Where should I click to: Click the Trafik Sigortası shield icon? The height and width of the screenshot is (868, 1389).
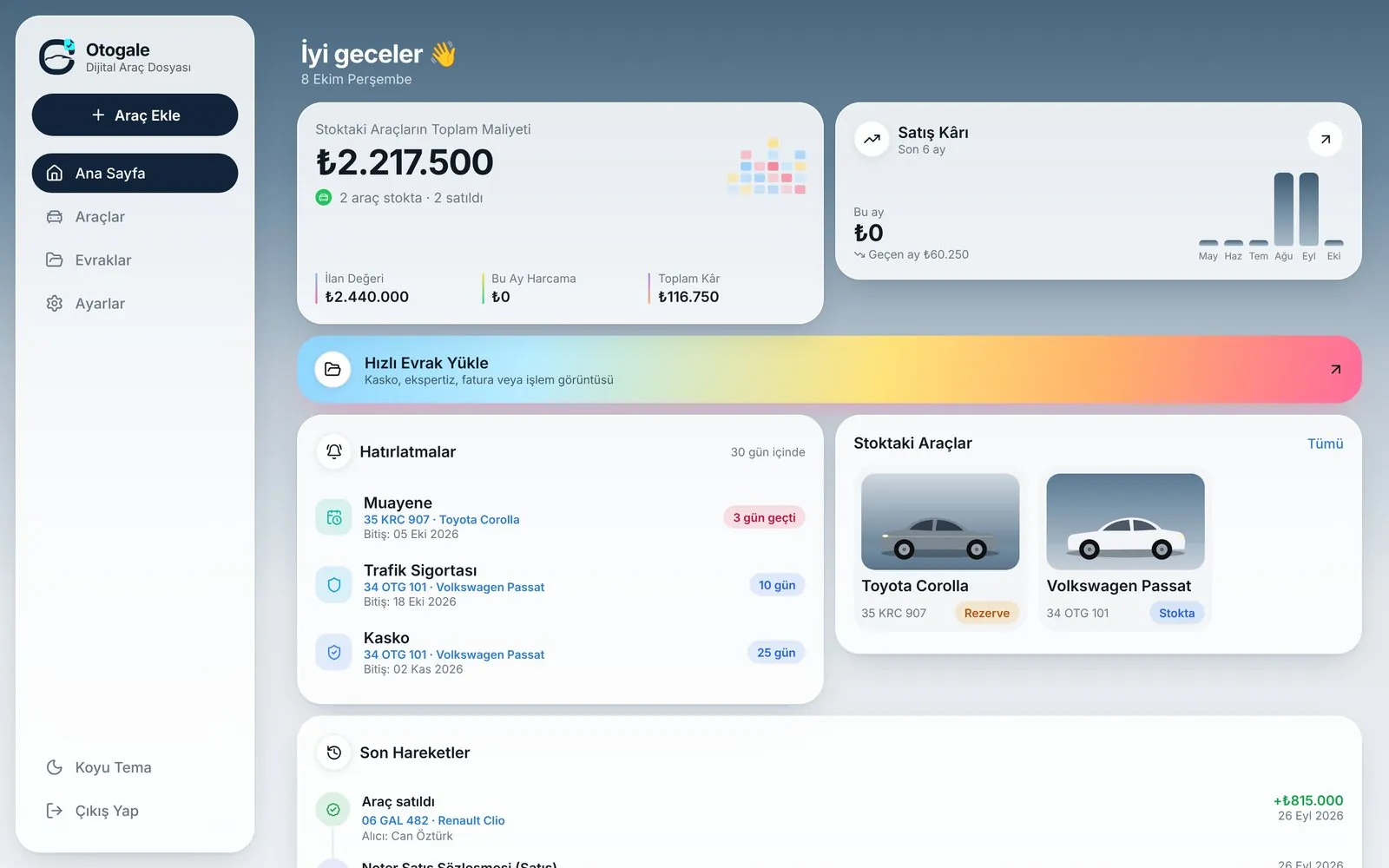coord(333,585)
